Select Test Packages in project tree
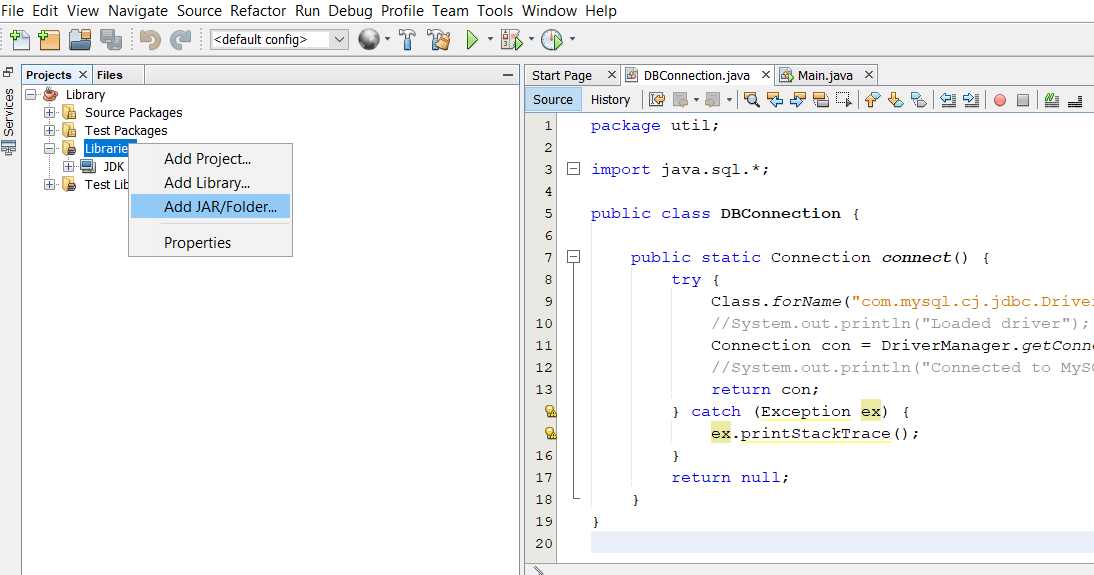This screenshot has width=1094, height=575. pyautogui.click(x=126, y=130)
